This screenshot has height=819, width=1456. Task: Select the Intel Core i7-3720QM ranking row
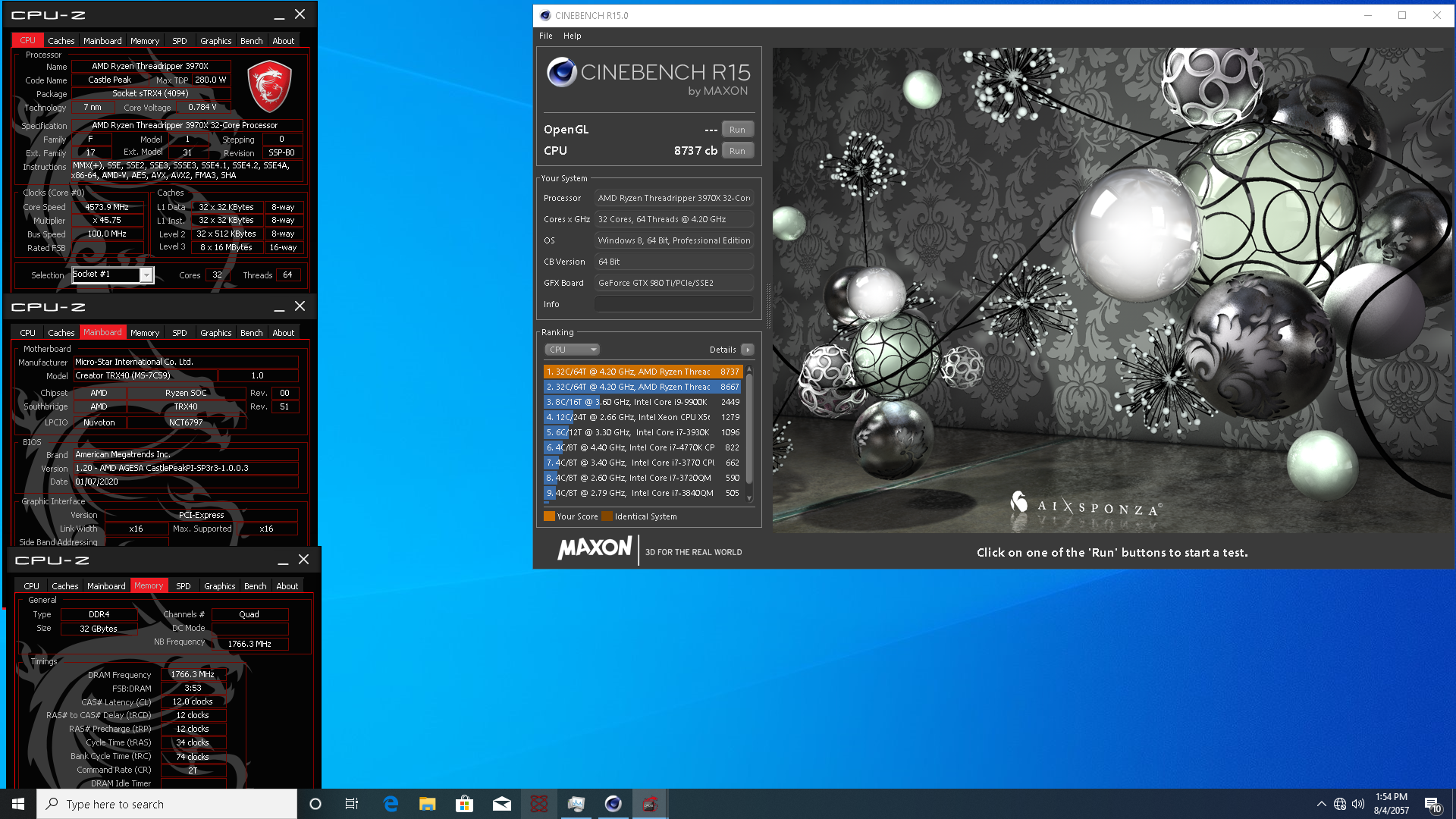(x=643, y=478)
